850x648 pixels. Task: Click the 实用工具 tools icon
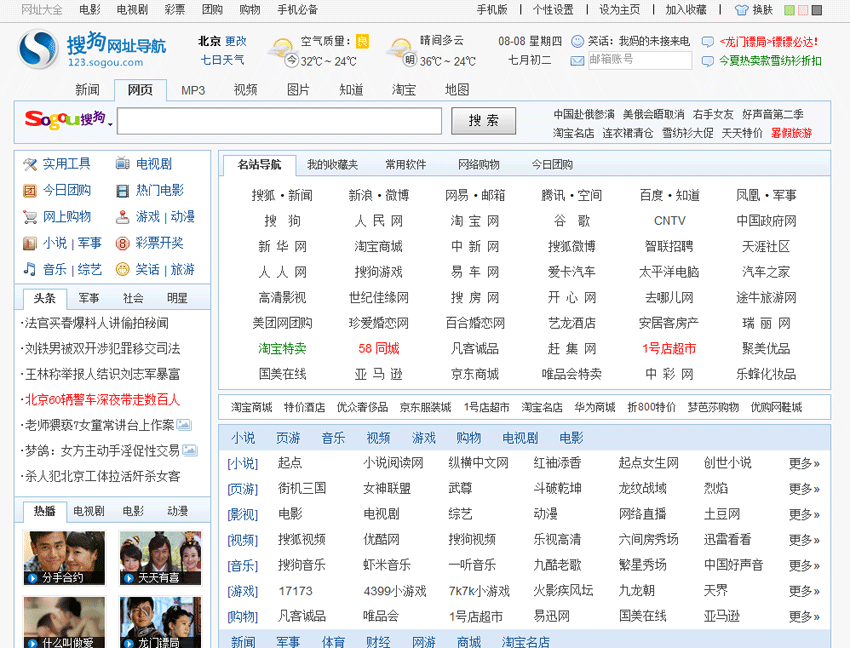(x=30, y=164)
